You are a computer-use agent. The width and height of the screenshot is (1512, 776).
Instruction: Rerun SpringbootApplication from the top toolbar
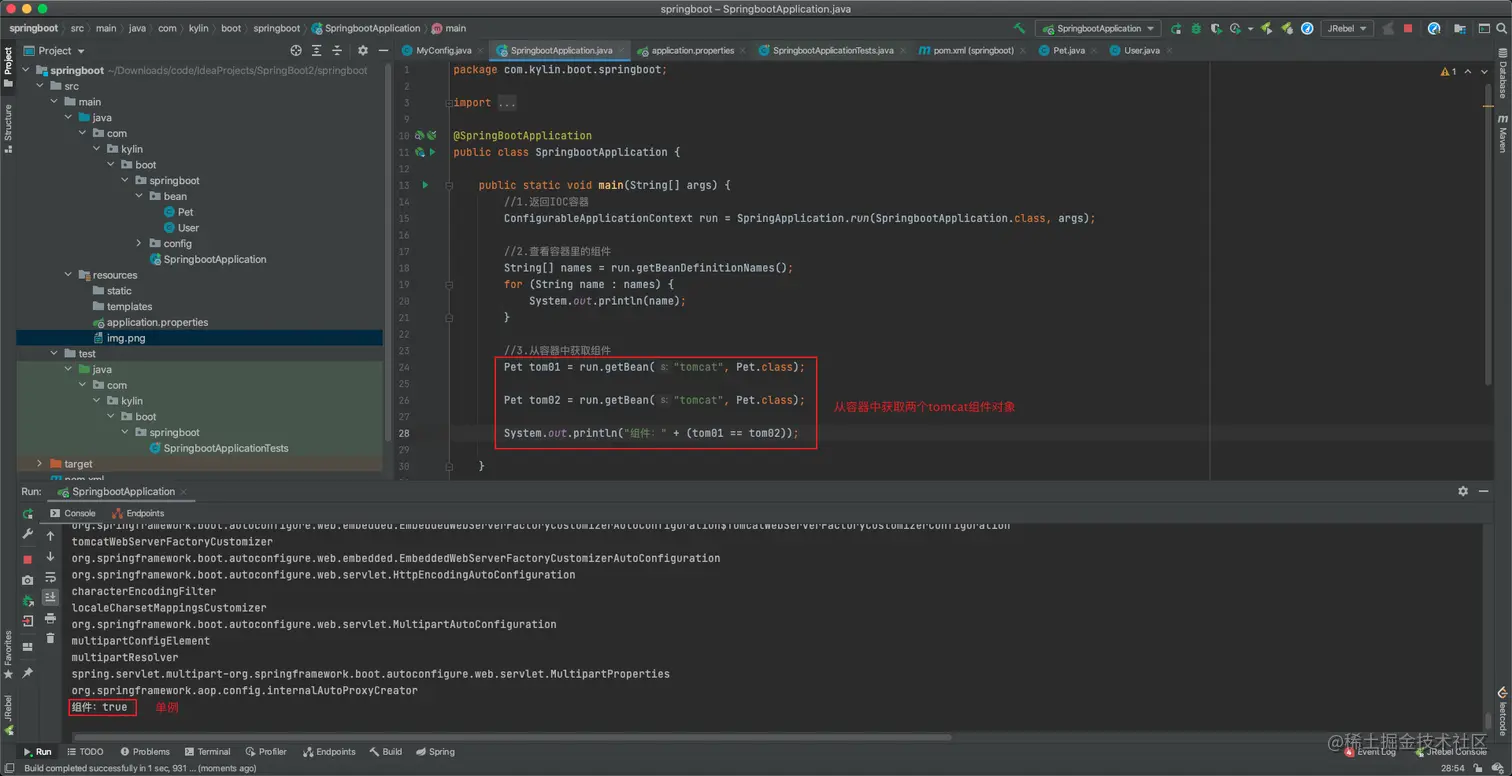[1176, 29]
